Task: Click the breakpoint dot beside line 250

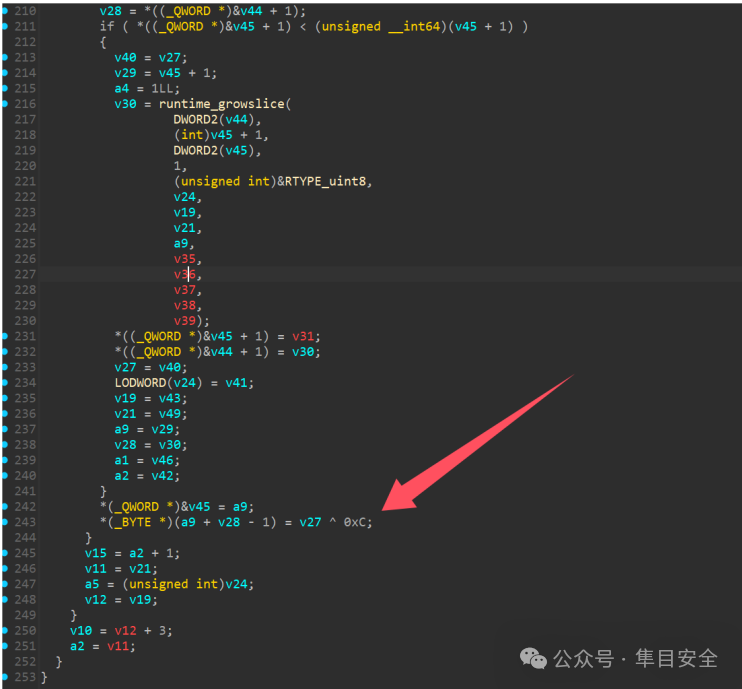Action: [5, 630]
